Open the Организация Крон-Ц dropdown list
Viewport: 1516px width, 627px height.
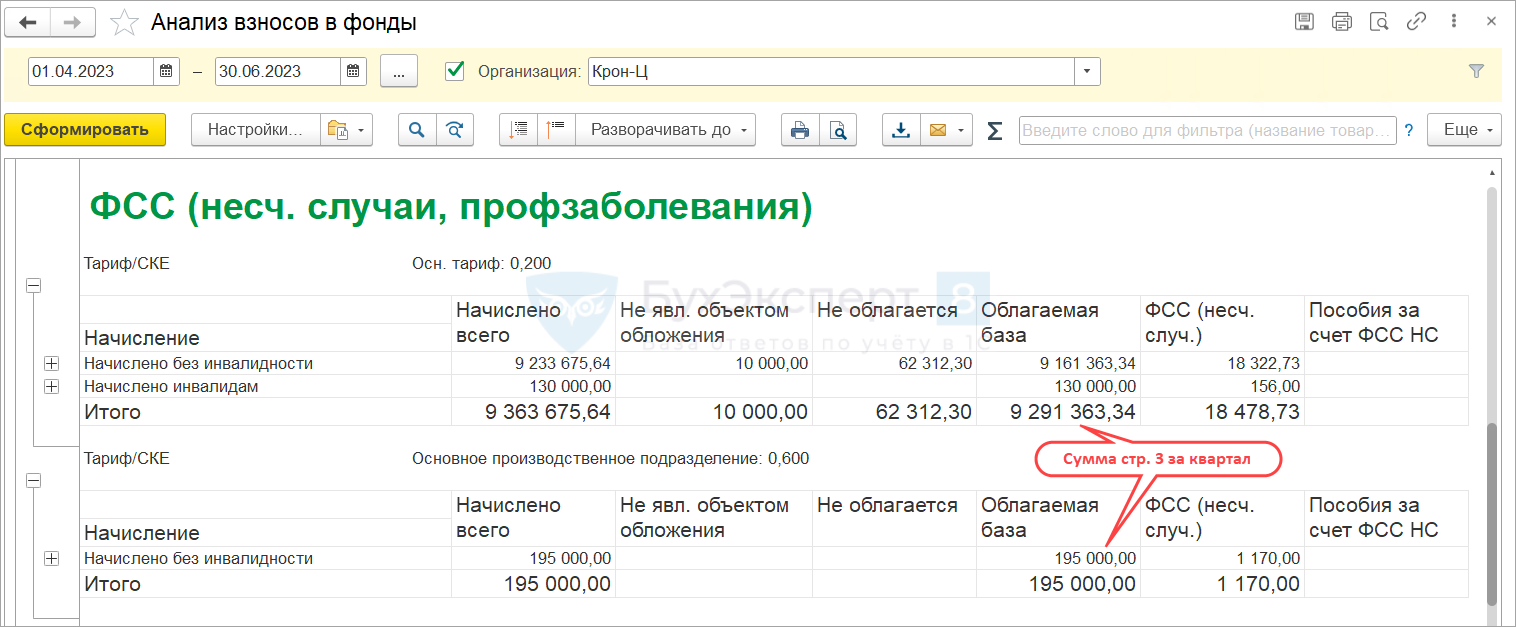[x=1087, y=71]
